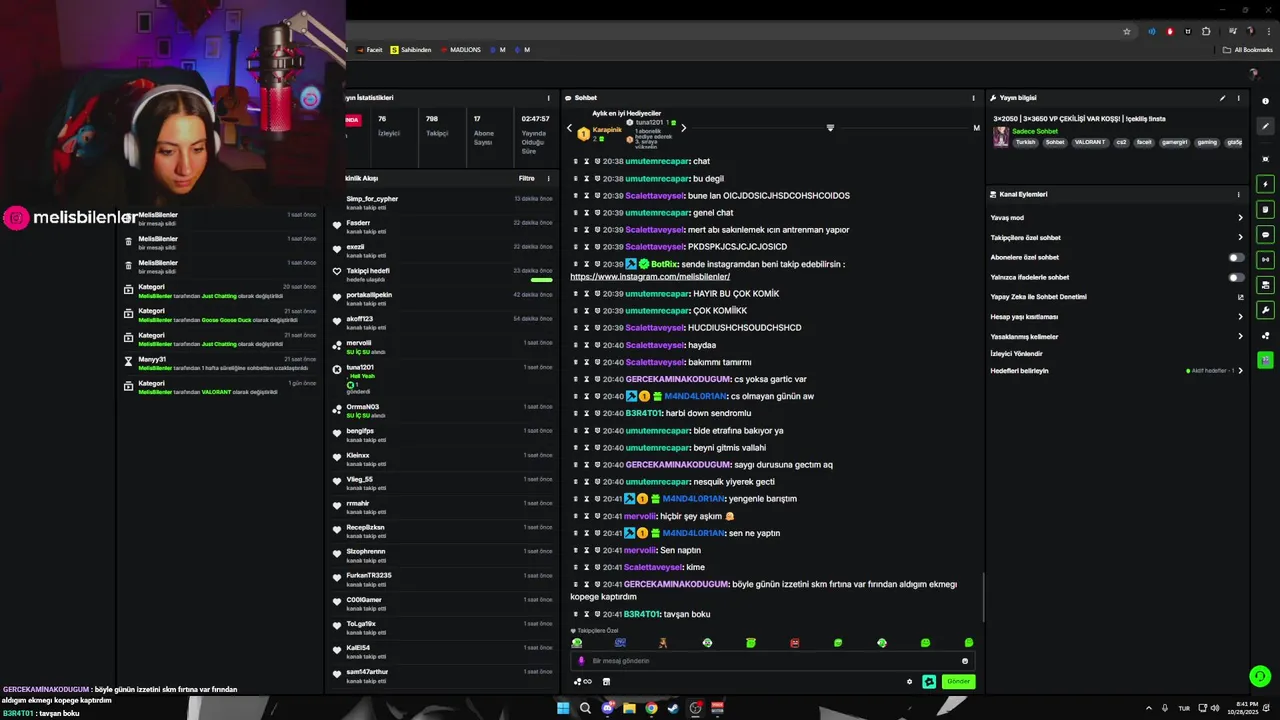Open Kanal Eylemleri panel three-dot menu
The width and height of the screenshot is (1280, 720).
coord(1238,194)
